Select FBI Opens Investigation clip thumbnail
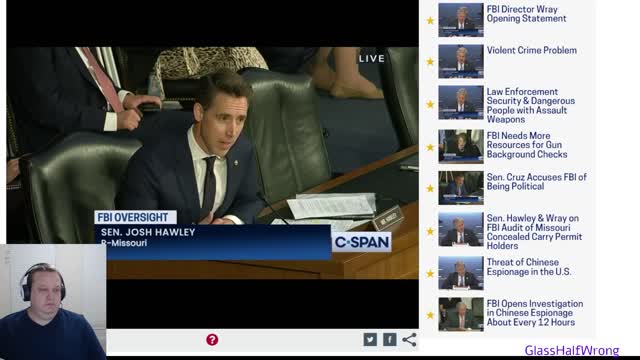 461,314
